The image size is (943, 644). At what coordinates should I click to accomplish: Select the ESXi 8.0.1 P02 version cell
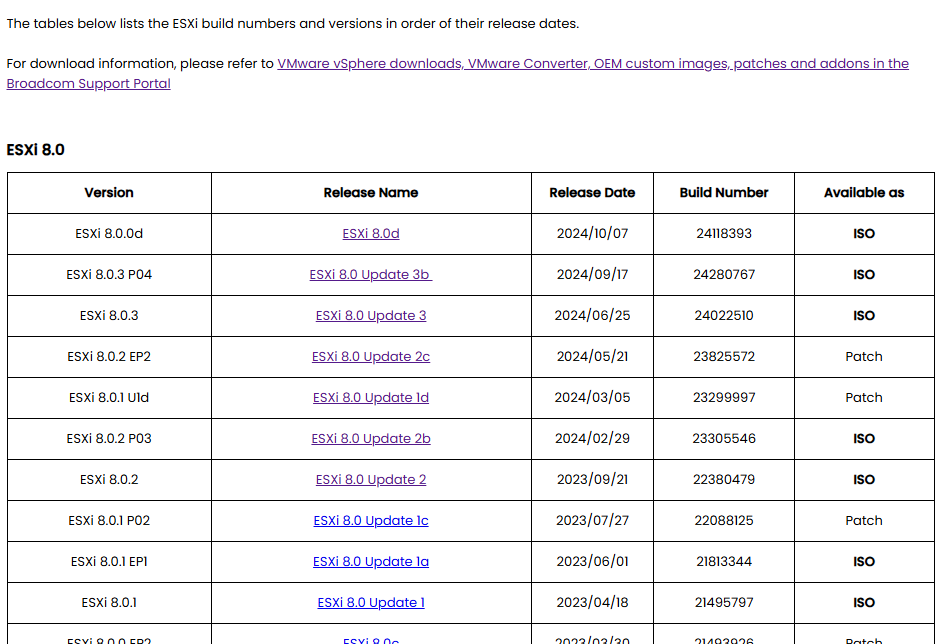pos(109,520)
